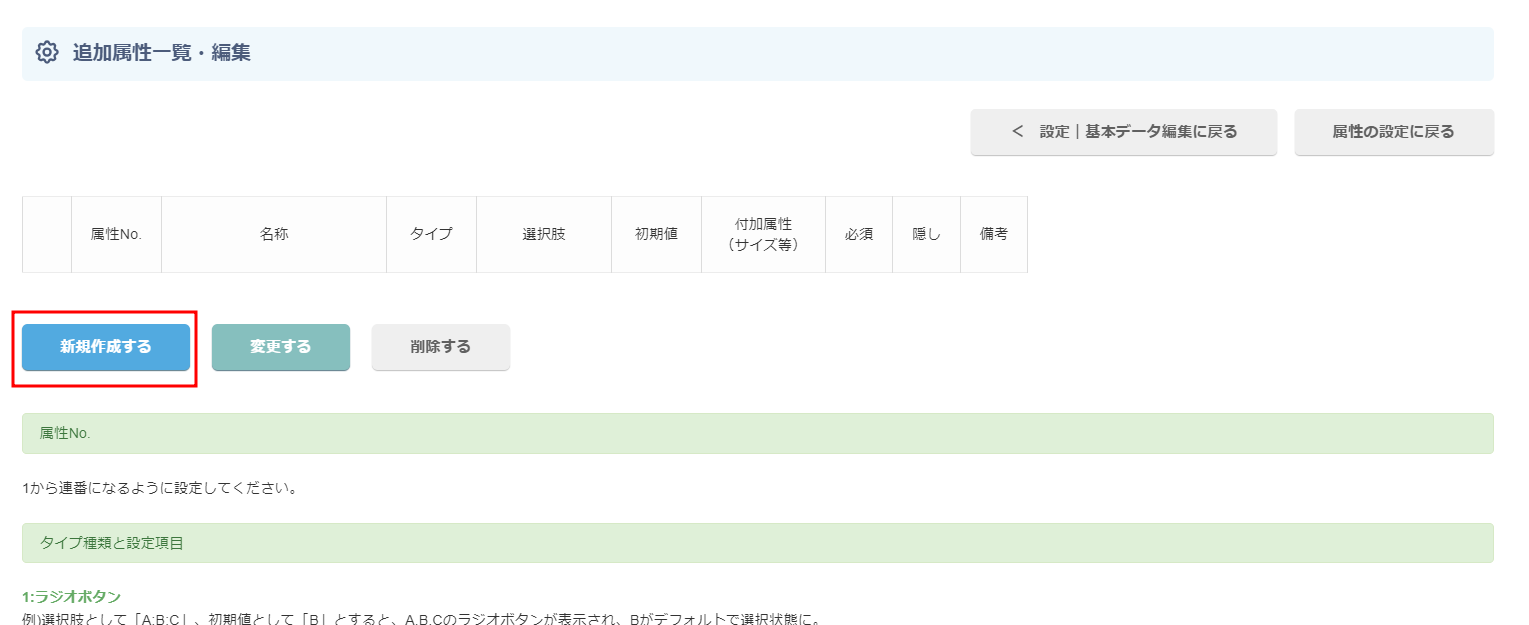Click the gear icon beside 追加属性一覧・編集
The height and width of the screenshot is (625, 1529).
(x=47, y=52)
